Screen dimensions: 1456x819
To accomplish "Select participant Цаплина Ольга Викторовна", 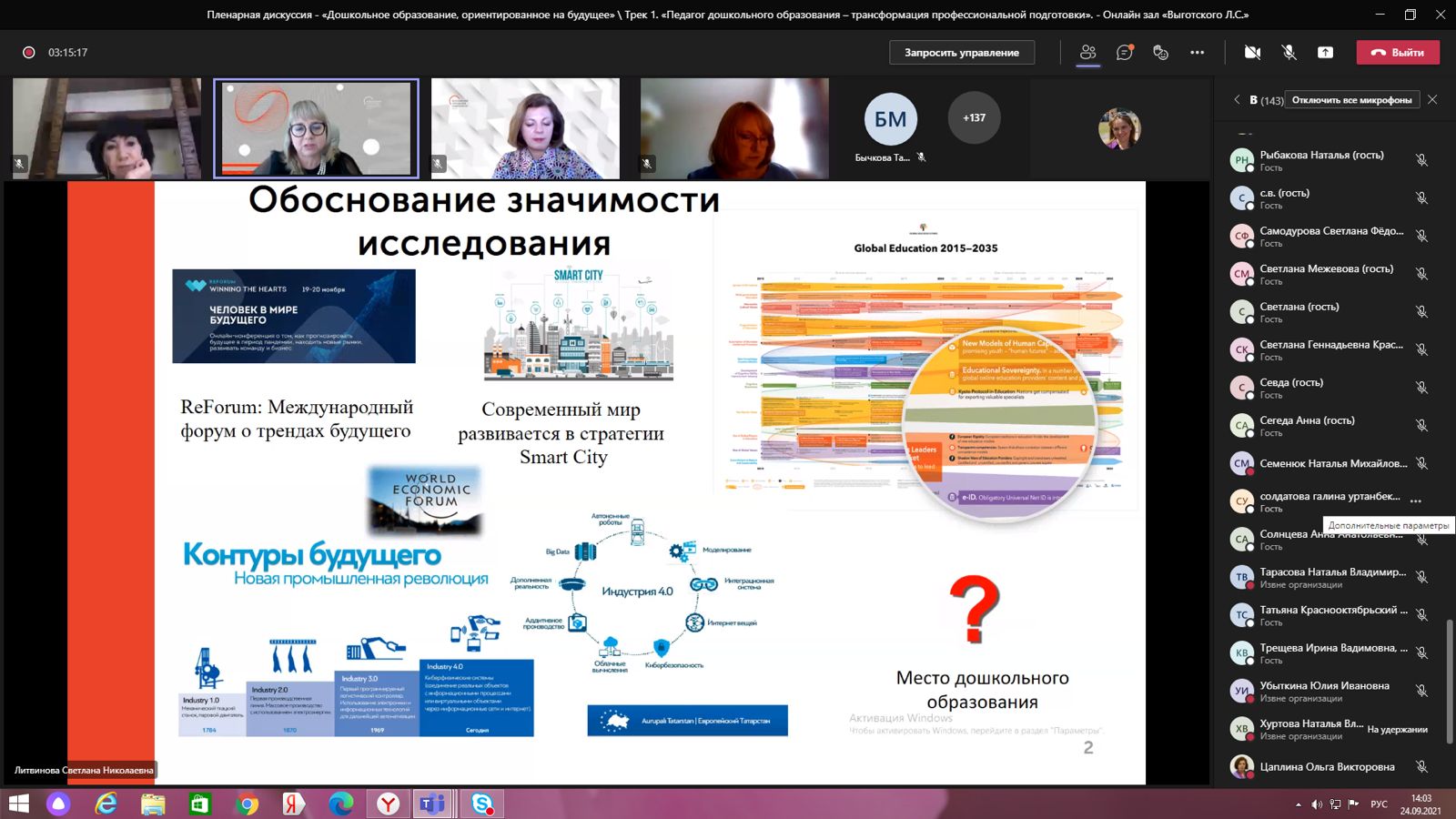I will 1326,767.
